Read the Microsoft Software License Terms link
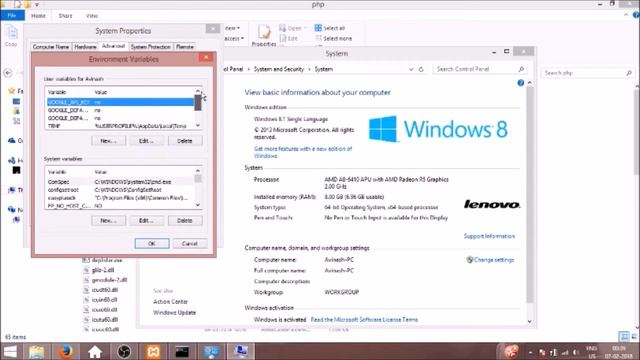640x360 pixels. [x=364, y=320]
